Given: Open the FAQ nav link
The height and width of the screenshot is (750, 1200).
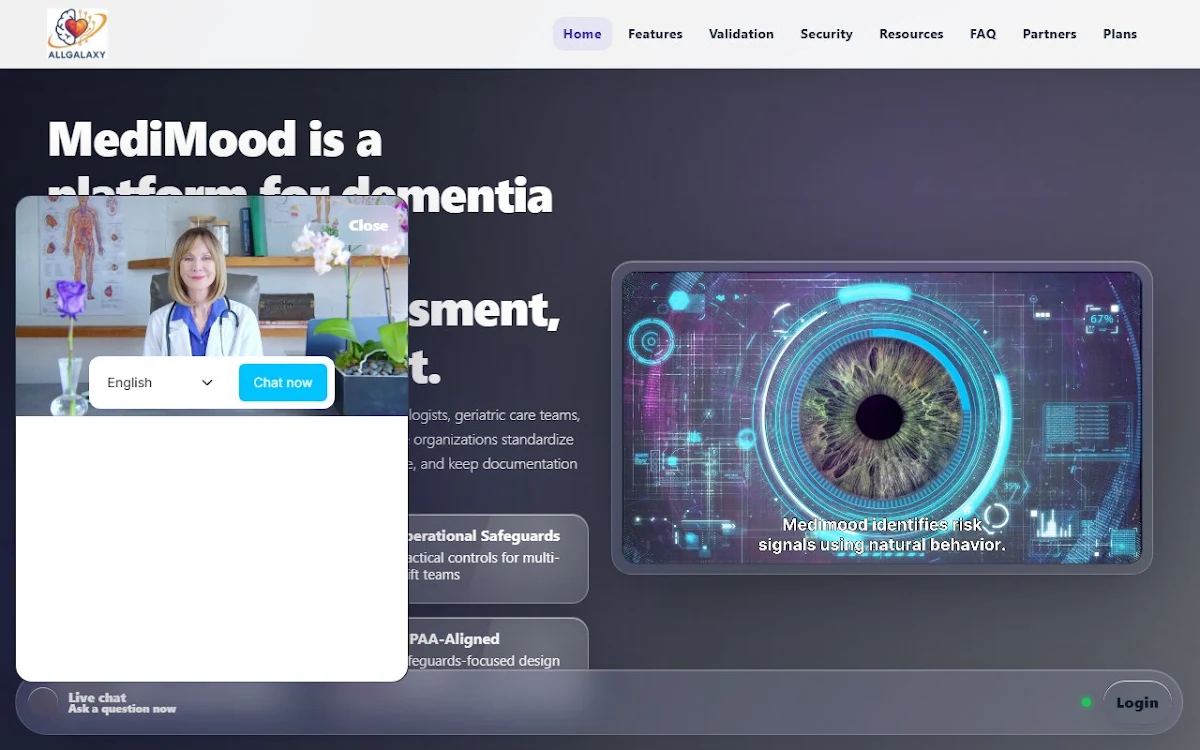Looking at the screenshot, I should click(x=983, y=34).
